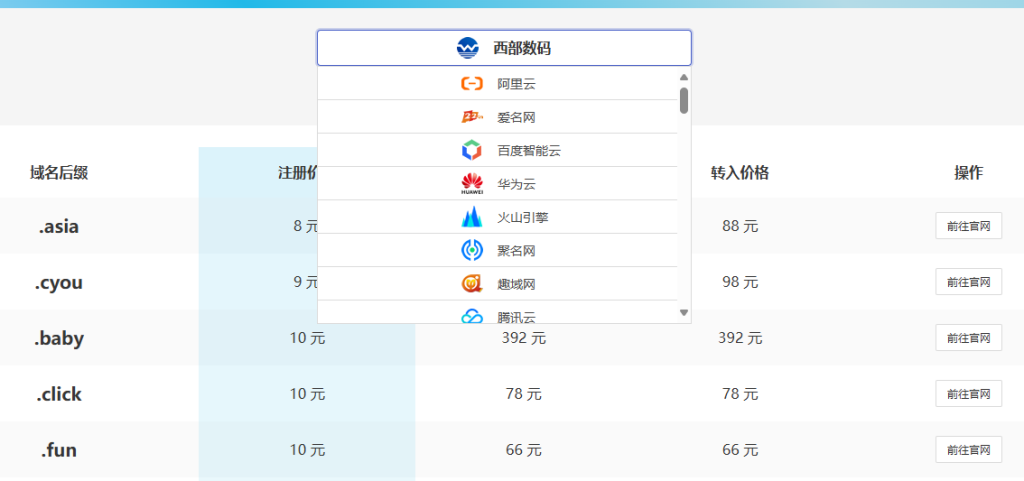Choose 百度智能云 in the dropdown list

(498, 151)
